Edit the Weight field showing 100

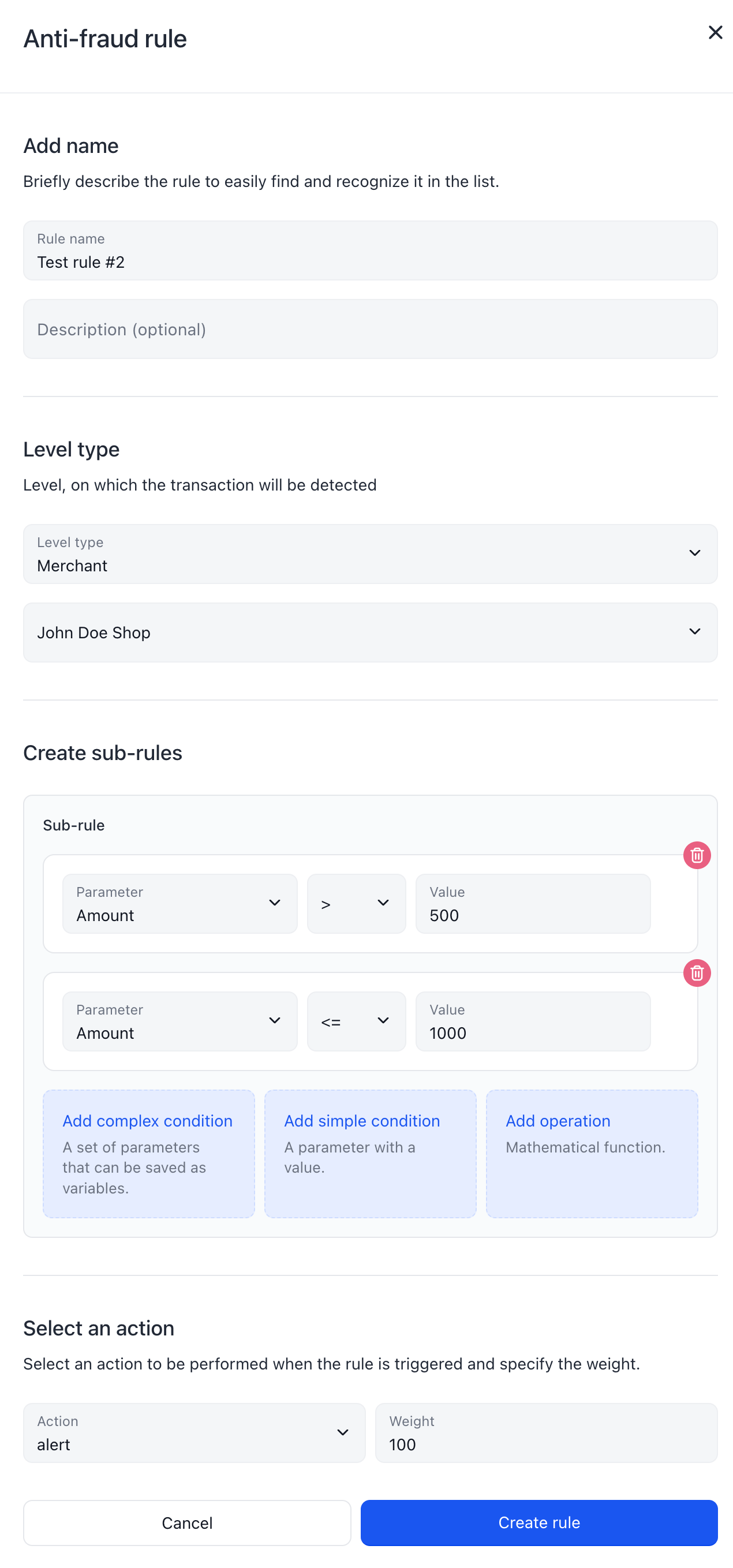click(546, 1432)
